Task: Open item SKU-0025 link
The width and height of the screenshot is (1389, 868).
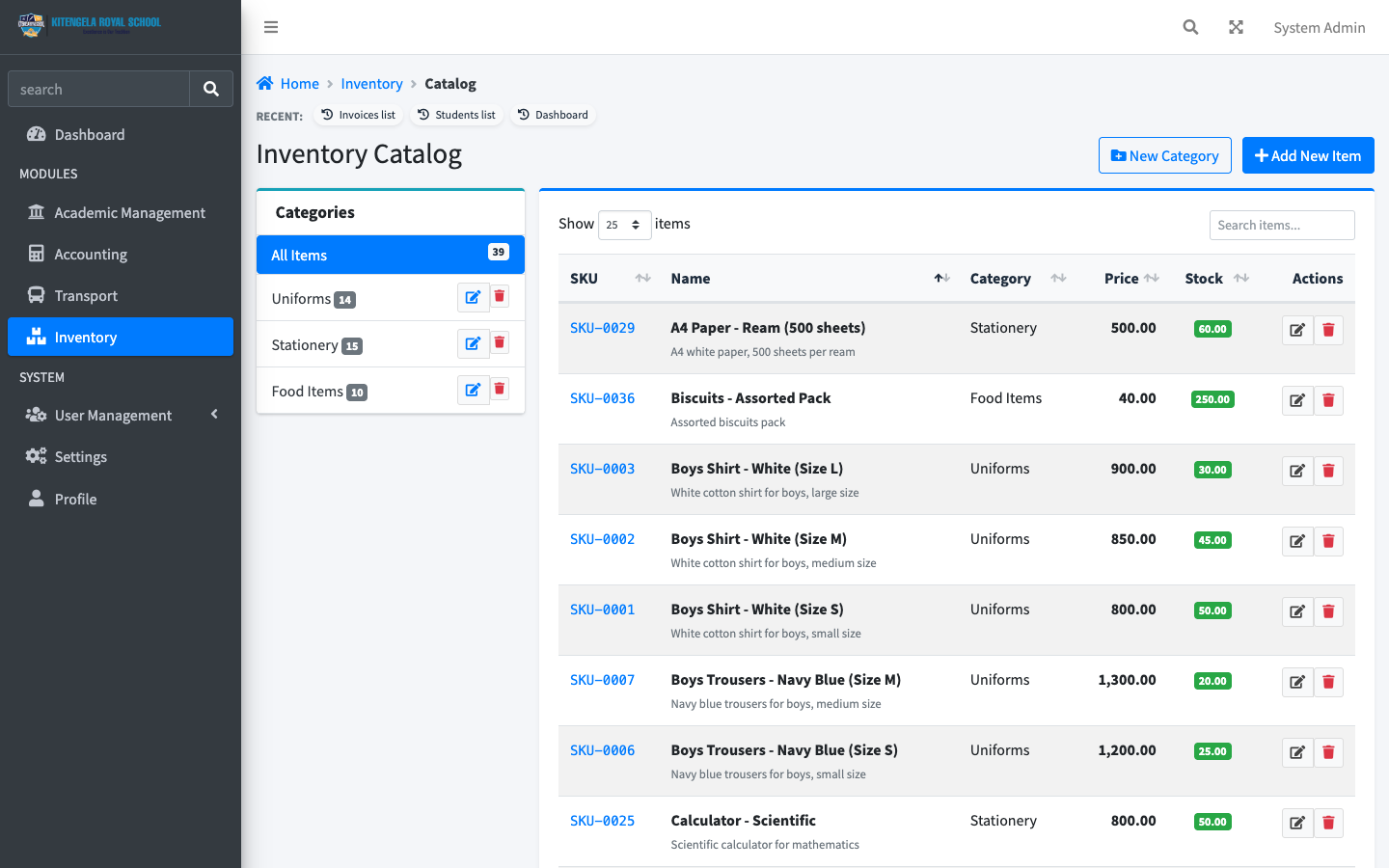Action: [602, 821]
